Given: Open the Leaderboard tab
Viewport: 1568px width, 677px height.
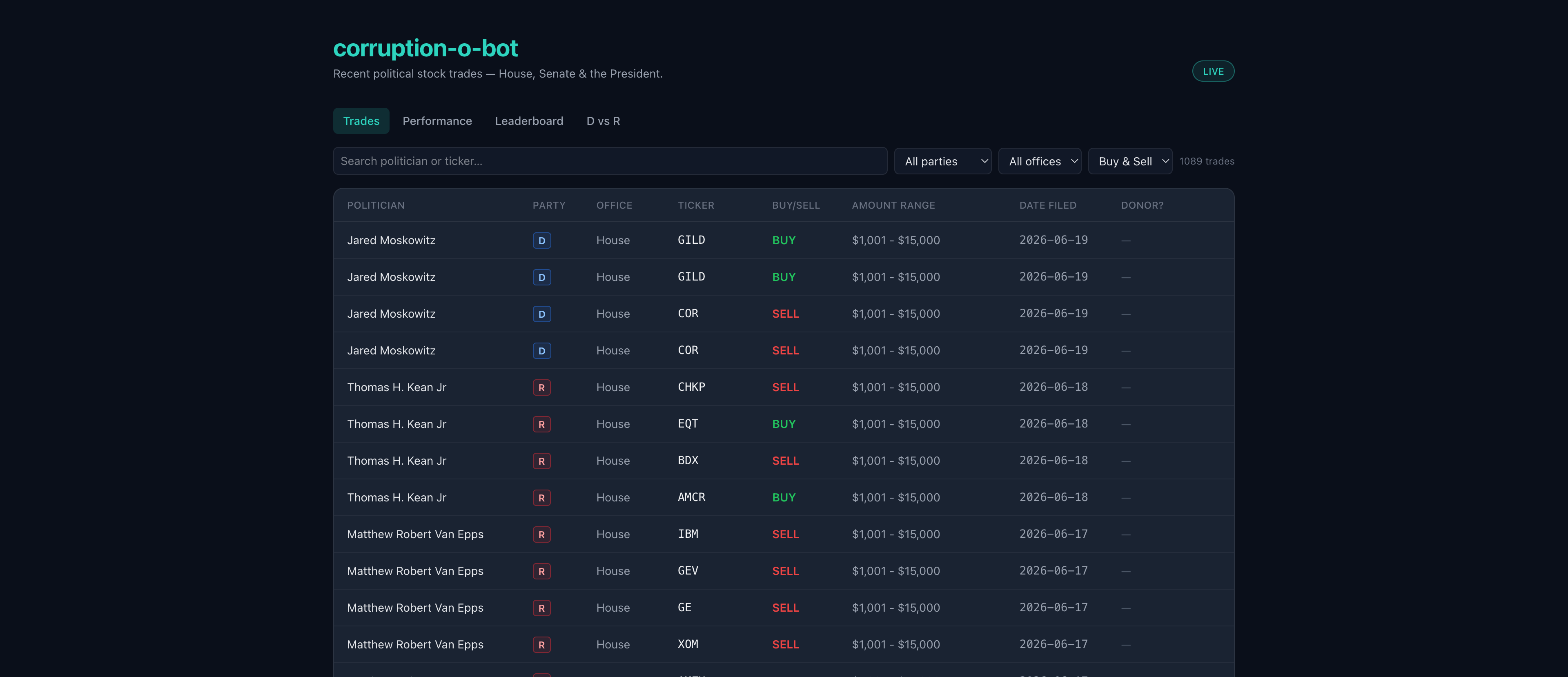Looking at the screenshot, I should click(x=529, y=120).
